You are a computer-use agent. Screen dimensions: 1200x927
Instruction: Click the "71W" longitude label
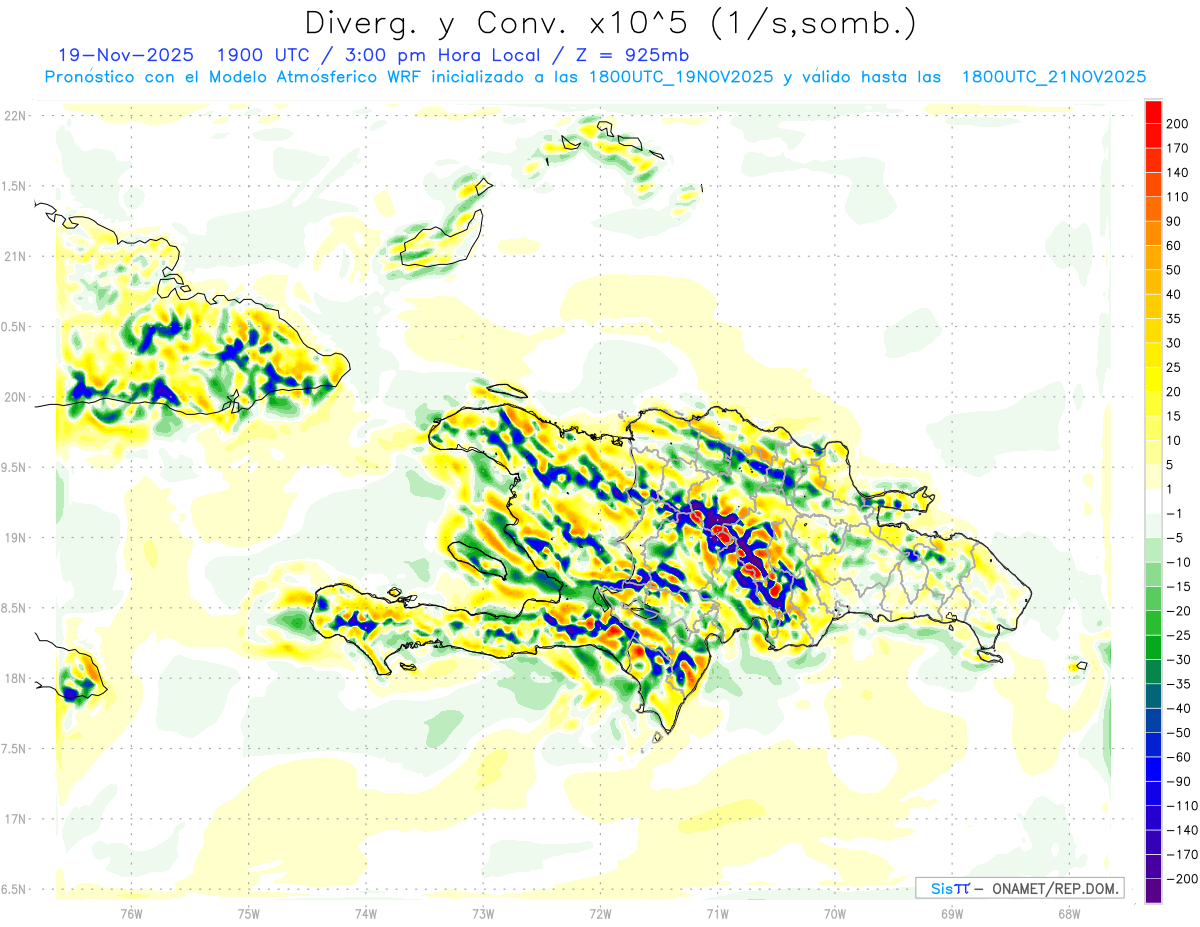click(717, 913)
